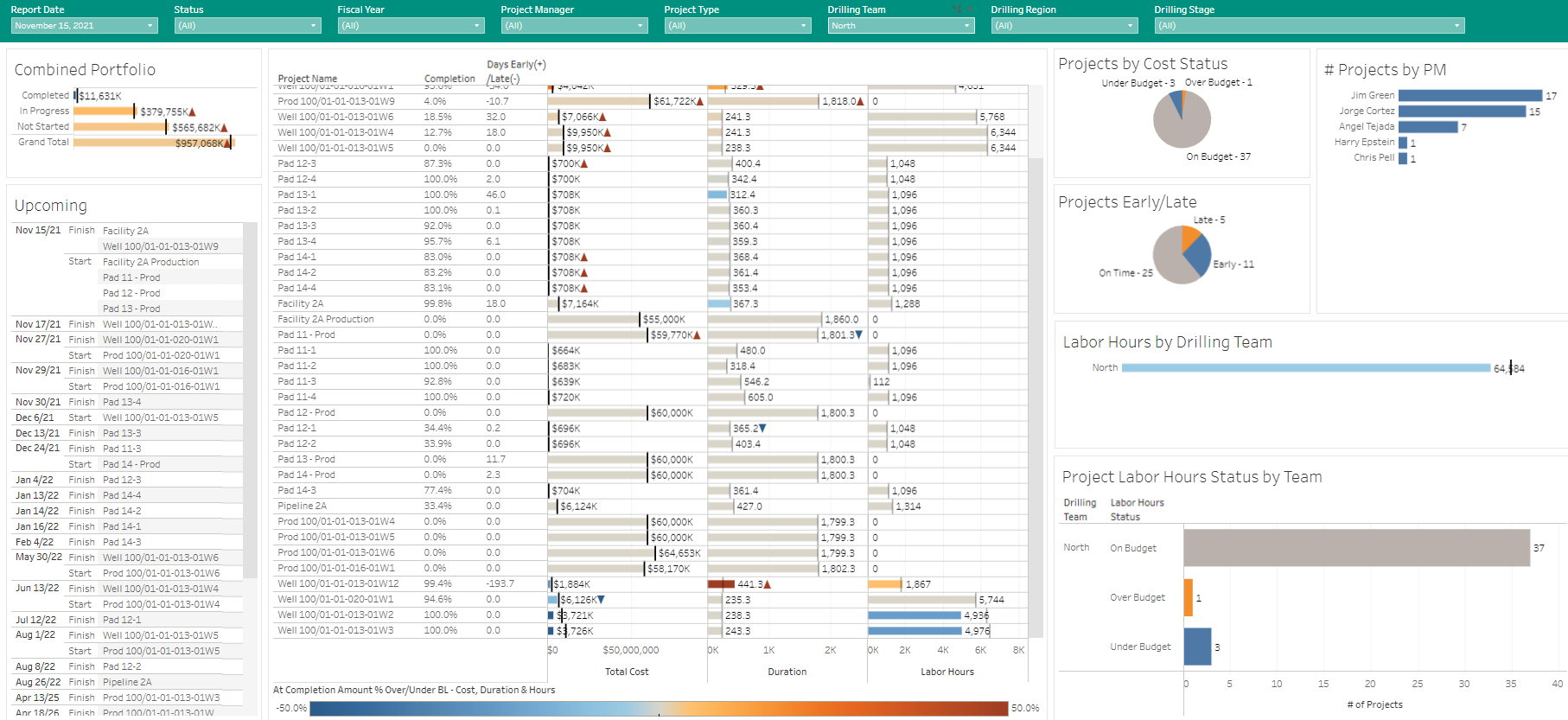Viewport: 1568px width, 720px height.
Task: Click the blue Early slice of the pie
Action: tap(1197, 254)
